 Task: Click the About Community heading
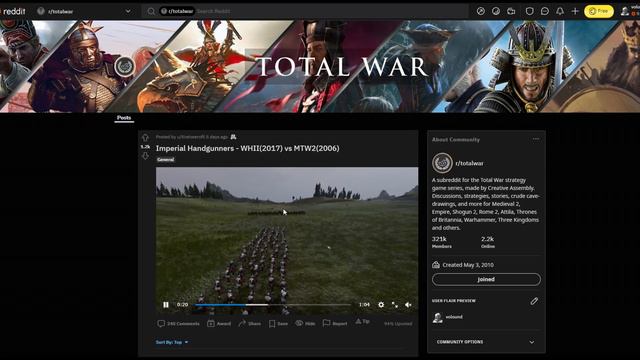[x=456, y=140]
